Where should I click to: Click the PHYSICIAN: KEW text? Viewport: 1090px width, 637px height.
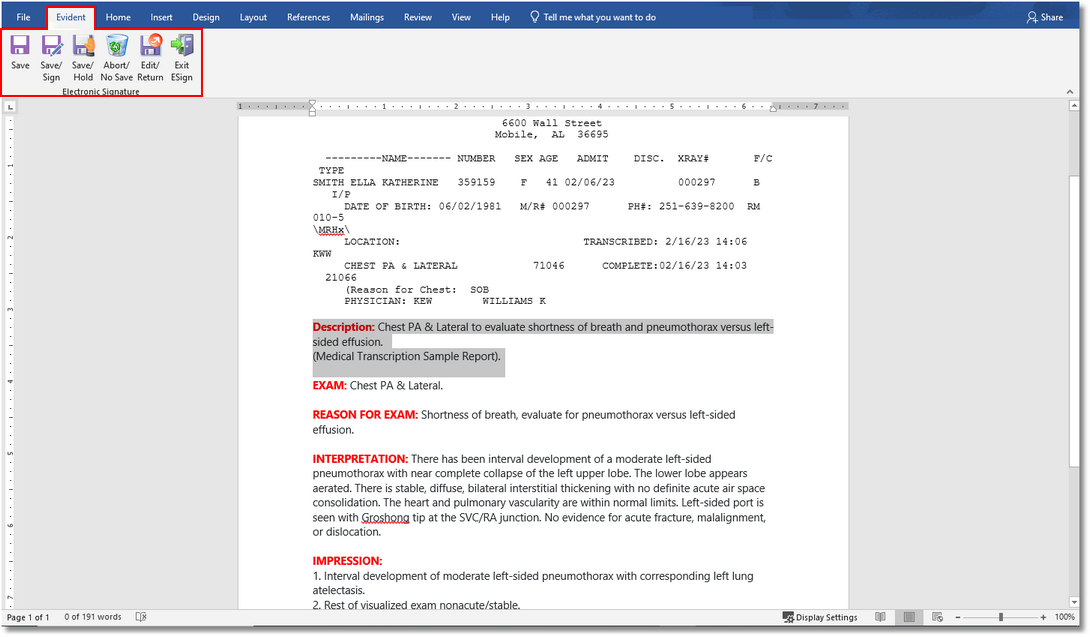pos(388,301)
